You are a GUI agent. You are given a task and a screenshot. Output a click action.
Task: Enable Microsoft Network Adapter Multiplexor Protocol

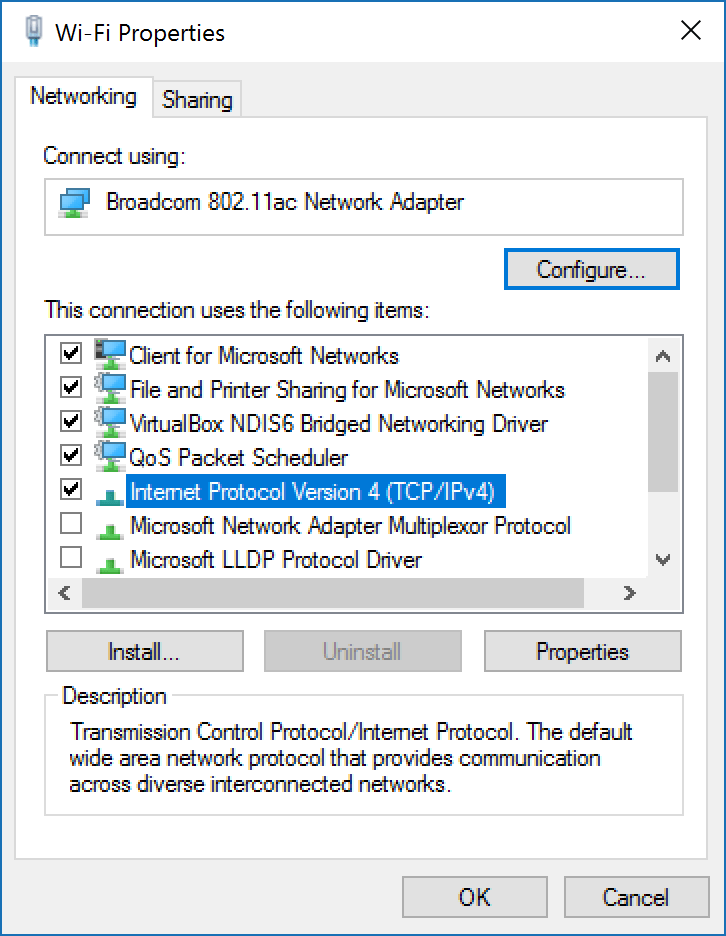[70, 524]
